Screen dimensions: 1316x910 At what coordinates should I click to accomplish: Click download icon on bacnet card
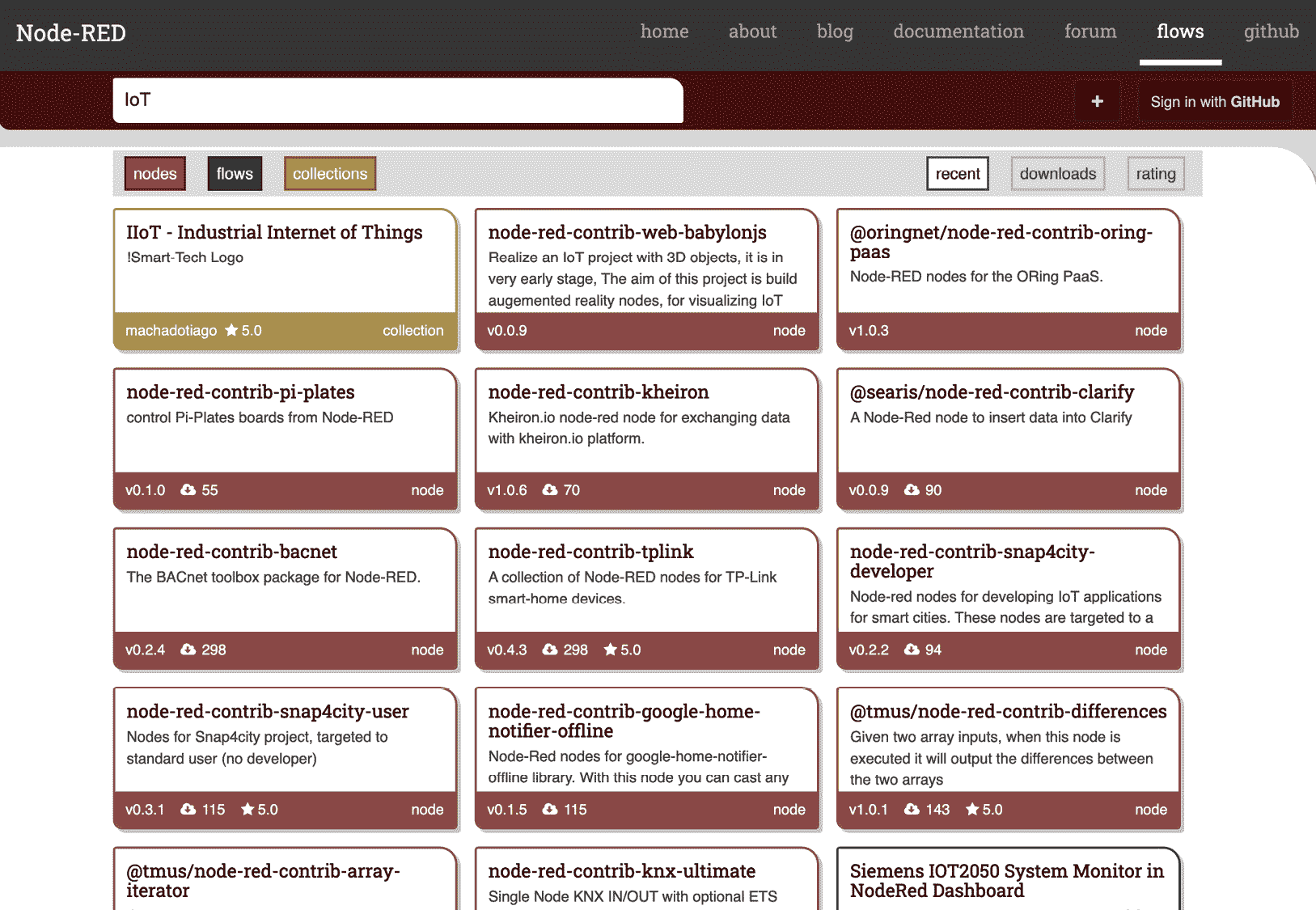188,650
